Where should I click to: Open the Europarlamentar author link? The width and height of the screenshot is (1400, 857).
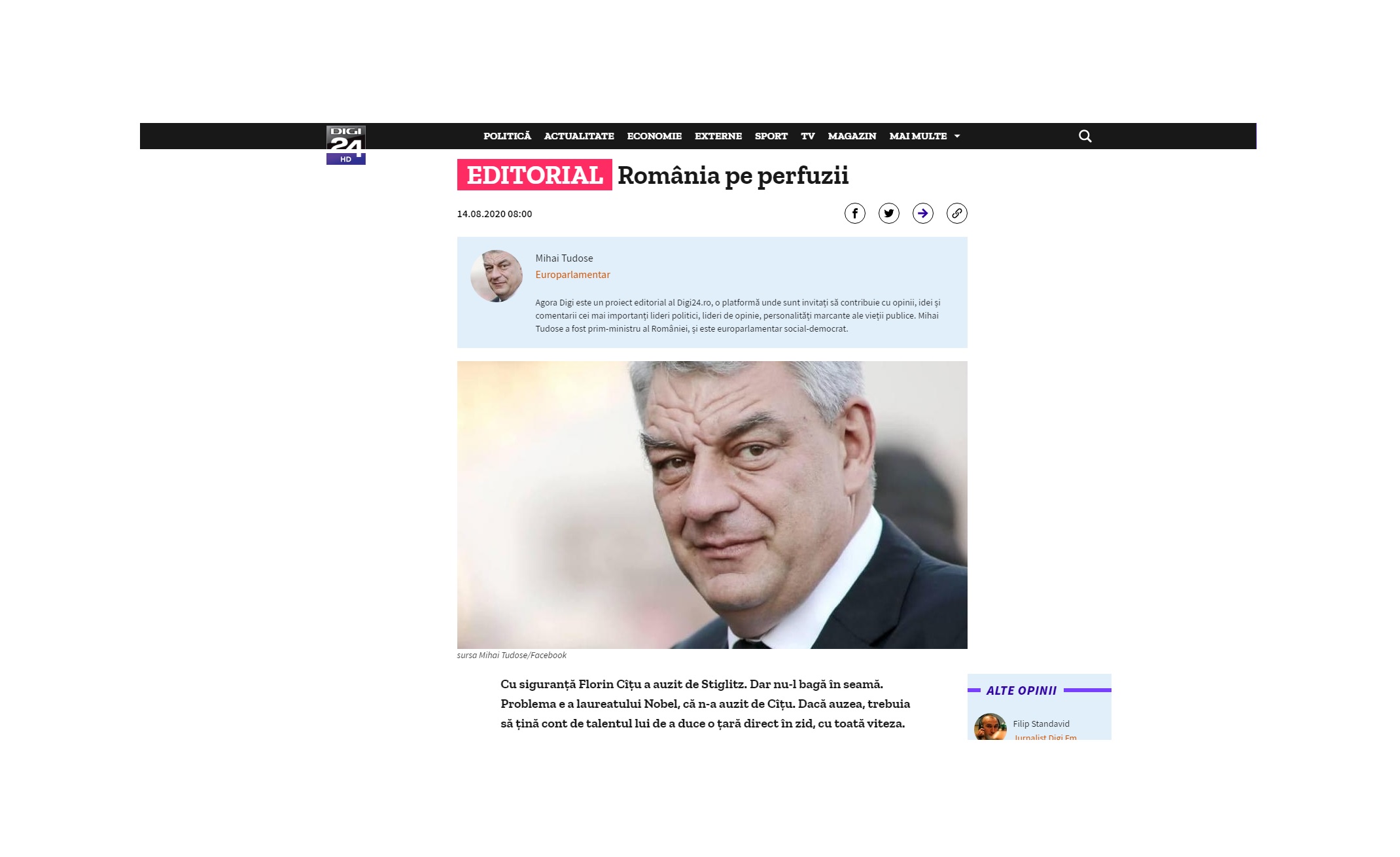click(x=572, y=275)
